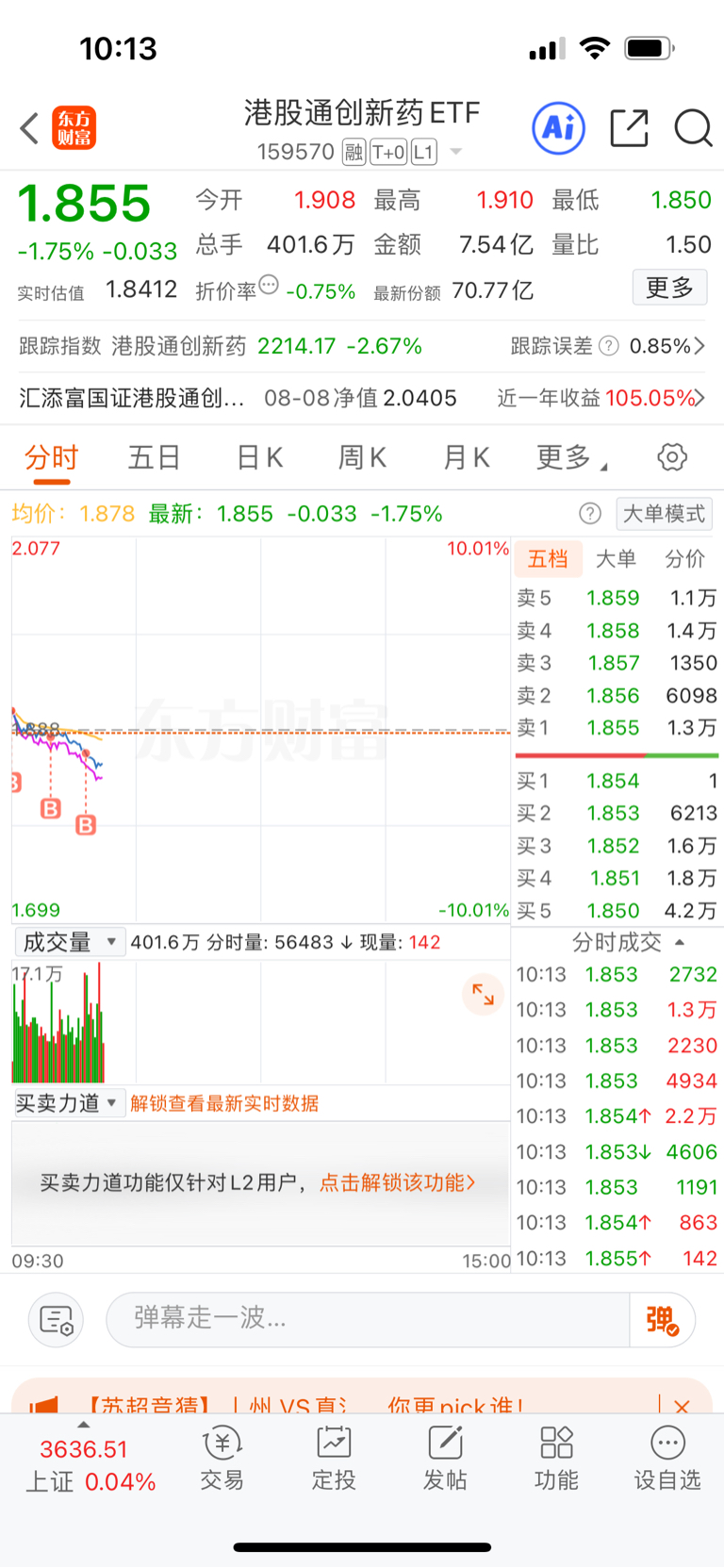Switch to 五日 tab
The width and height of the screenshot is (724, 1568).
point(154,458)
